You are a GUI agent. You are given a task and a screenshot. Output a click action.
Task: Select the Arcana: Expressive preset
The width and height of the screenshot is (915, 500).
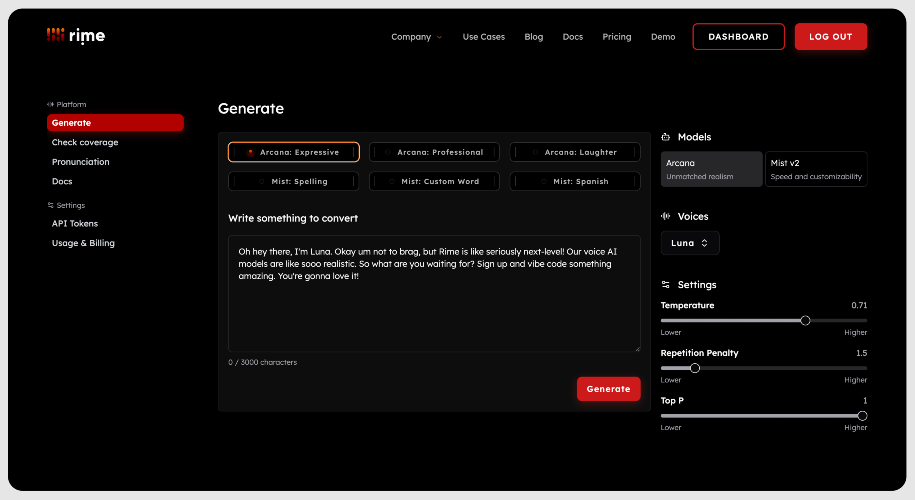(294, 152)
